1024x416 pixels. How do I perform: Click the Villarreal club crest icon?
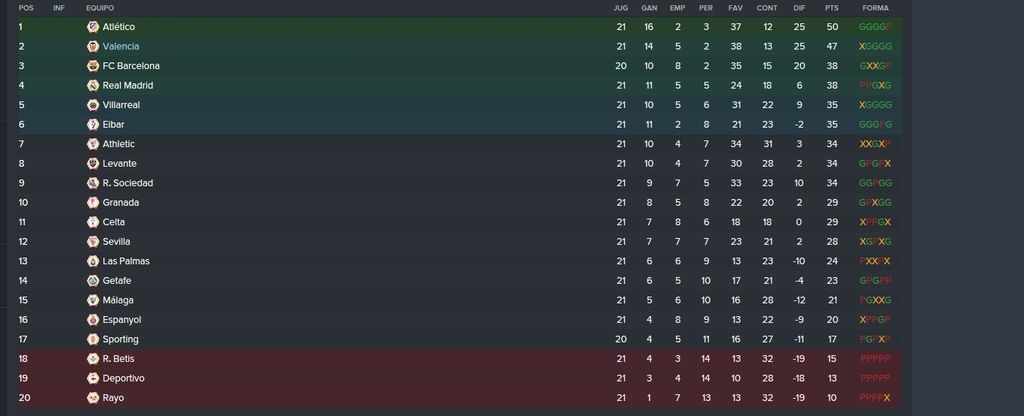(93, 105)
